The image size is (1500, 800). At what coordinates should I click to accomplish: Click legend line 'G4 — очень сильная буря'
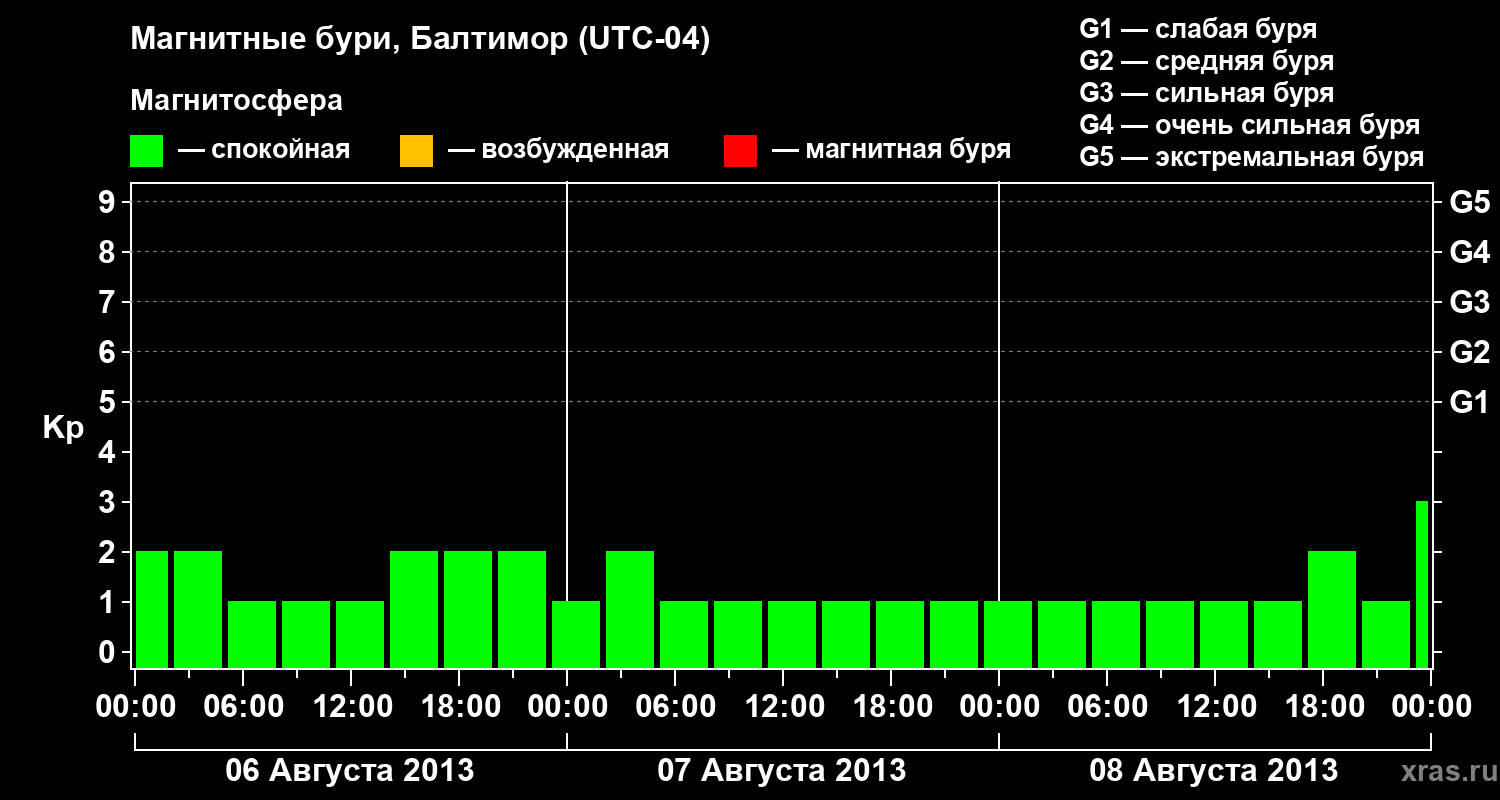[x=1250, y=125]
